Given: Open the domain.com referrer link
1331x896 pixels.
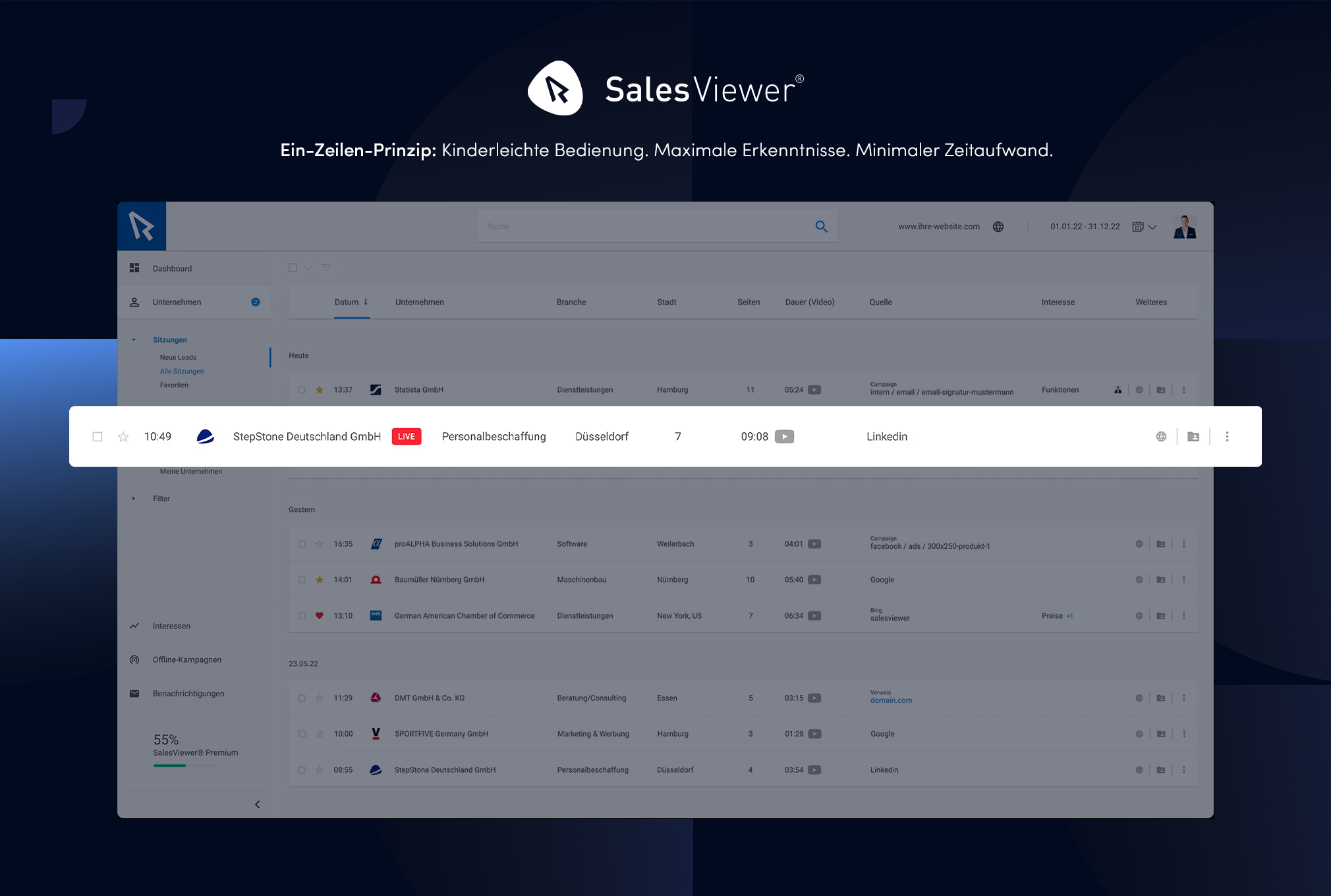Looking at the screenshot, I should click(891, 701).
